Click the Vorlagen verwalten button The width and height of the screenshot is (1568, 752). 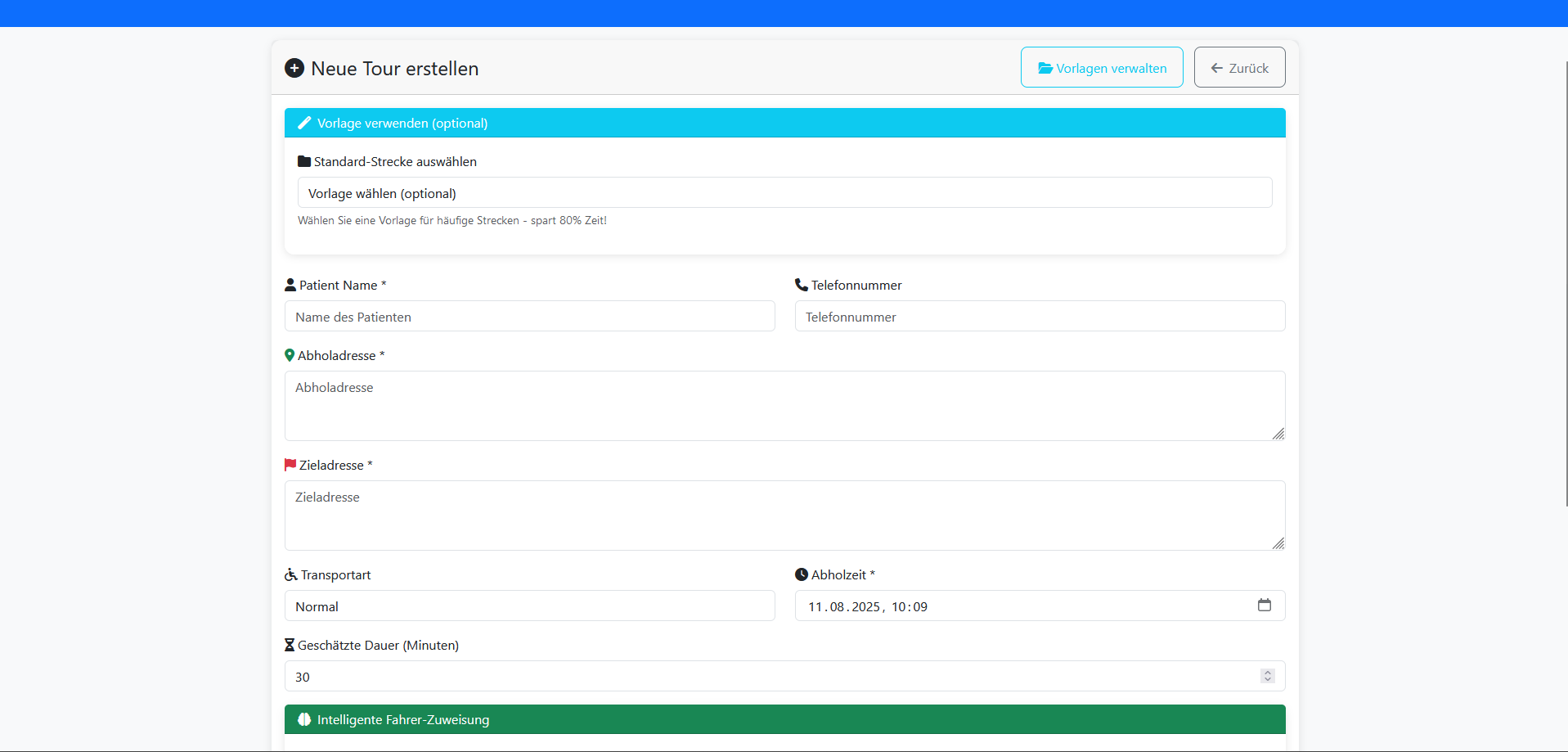pyautogui.click(x=1102, y=67)
